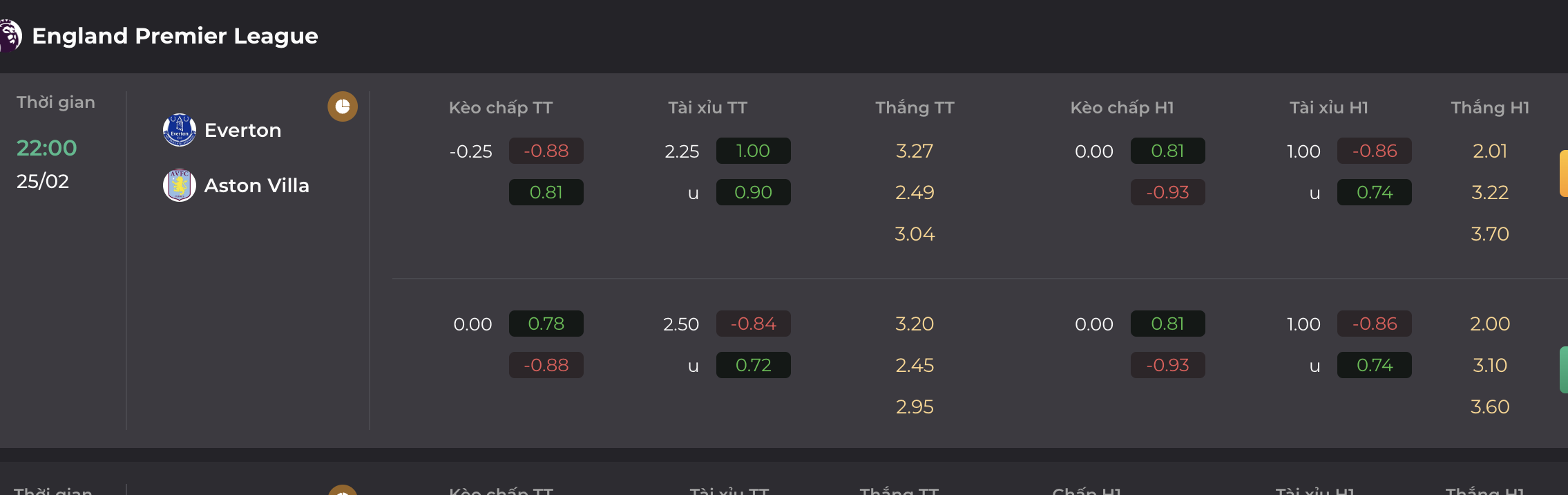Choose the 0.90 under odds in the first row
Viewport: 1568px width, 495px height.
(x=753, y=192)
